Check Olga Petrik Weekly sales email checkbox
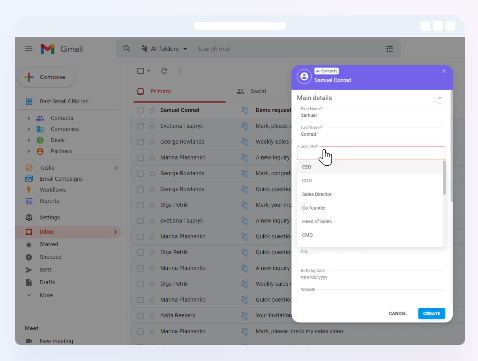The image size is (478, 361). [x=140, y=284]
